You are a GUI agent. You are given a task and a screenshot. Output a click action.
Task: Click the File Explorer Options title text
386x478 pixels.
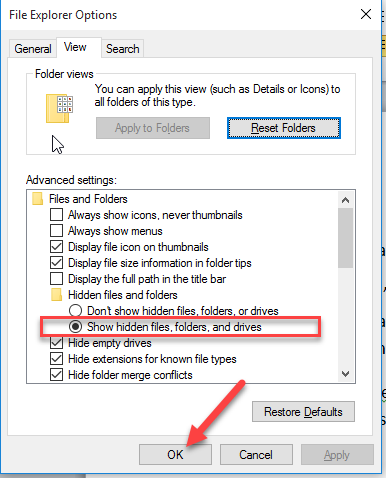pos(63,15)
